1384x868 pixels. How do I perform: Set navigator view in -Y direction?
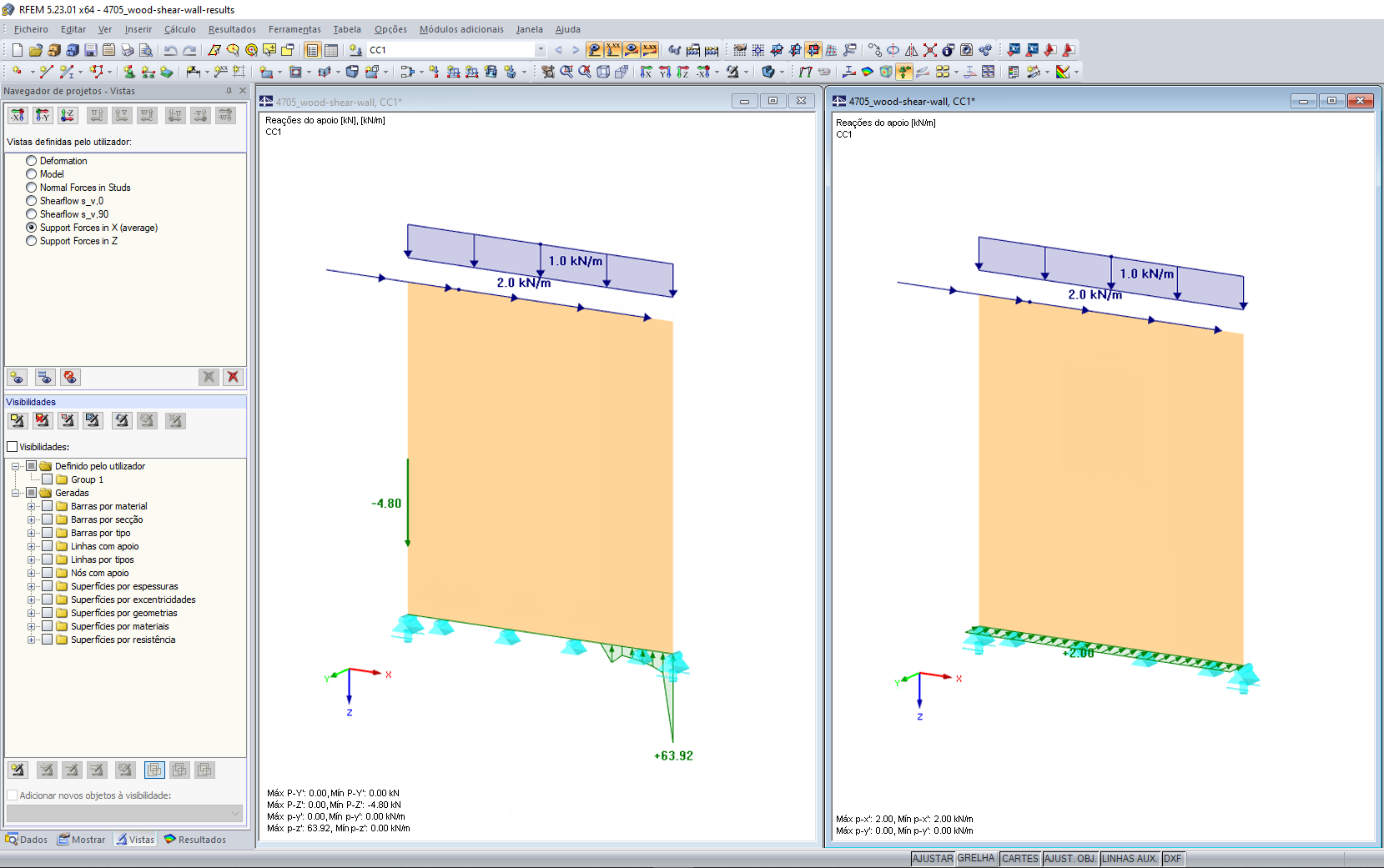(x=43, y=115)
